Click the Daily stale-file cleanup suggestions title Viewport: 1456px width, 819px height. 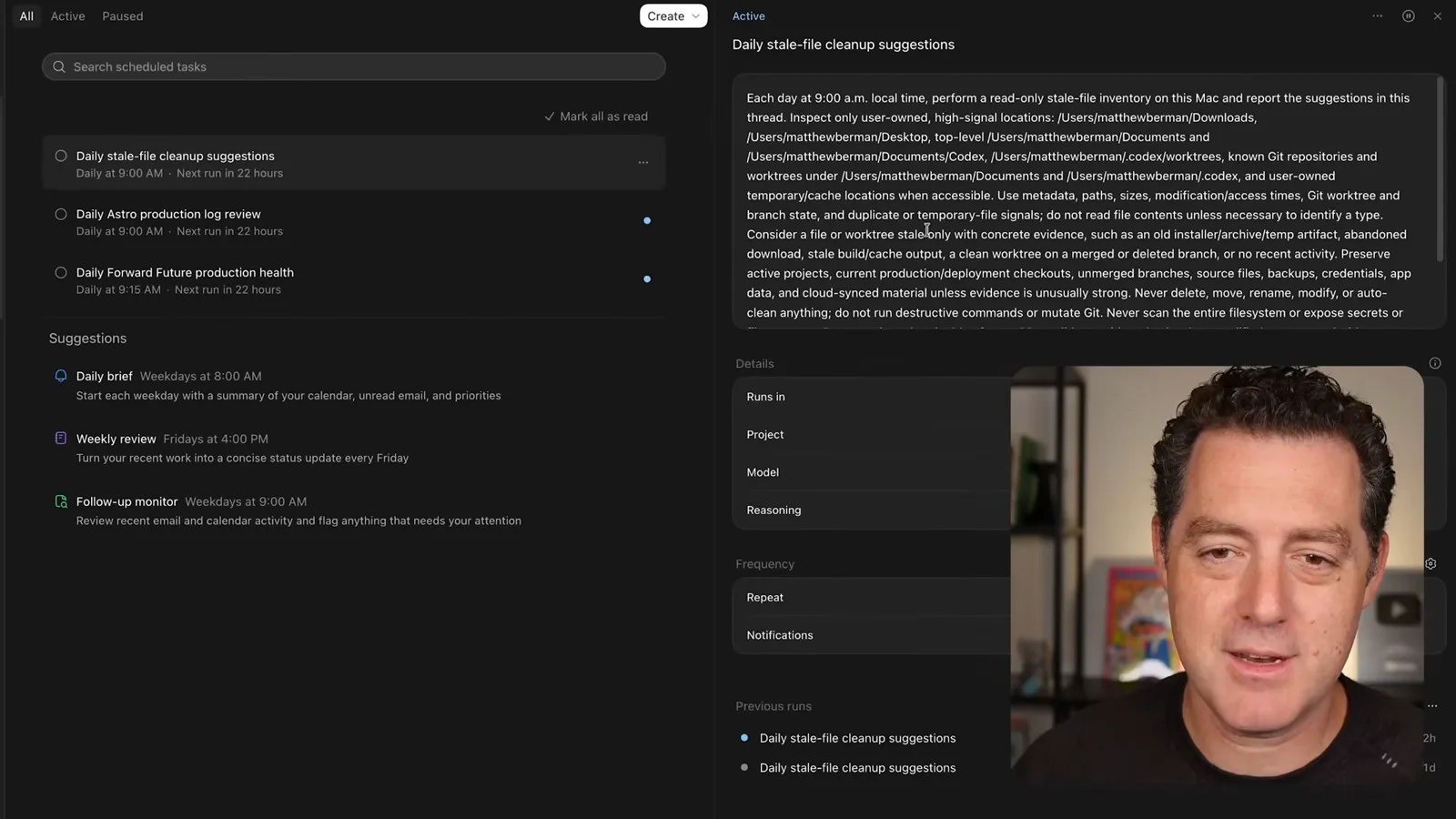tap(844, 45)
